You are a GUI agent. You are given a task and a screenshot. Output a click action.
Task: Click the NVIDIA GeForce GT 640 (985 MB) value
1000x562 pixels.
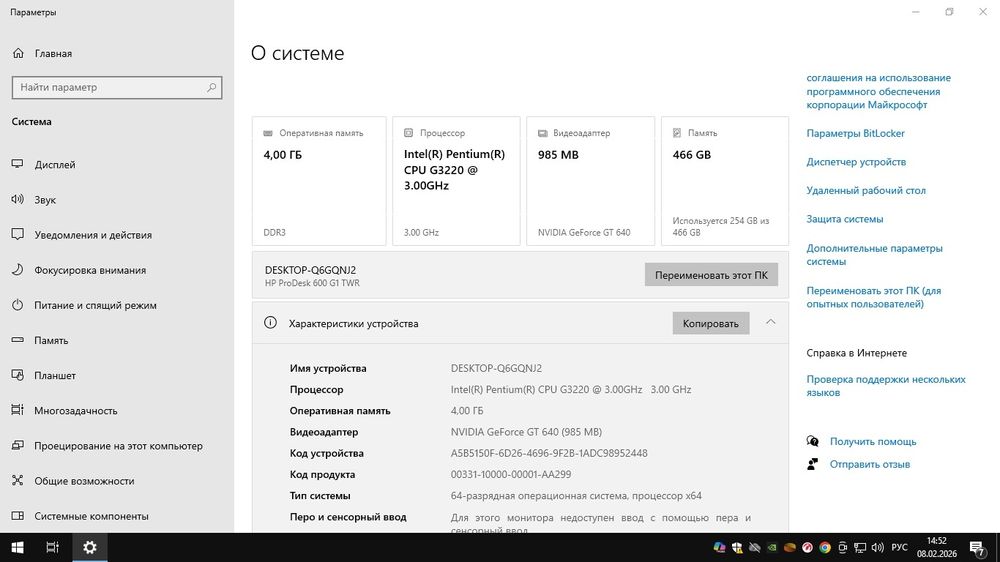tap(526, 432)
